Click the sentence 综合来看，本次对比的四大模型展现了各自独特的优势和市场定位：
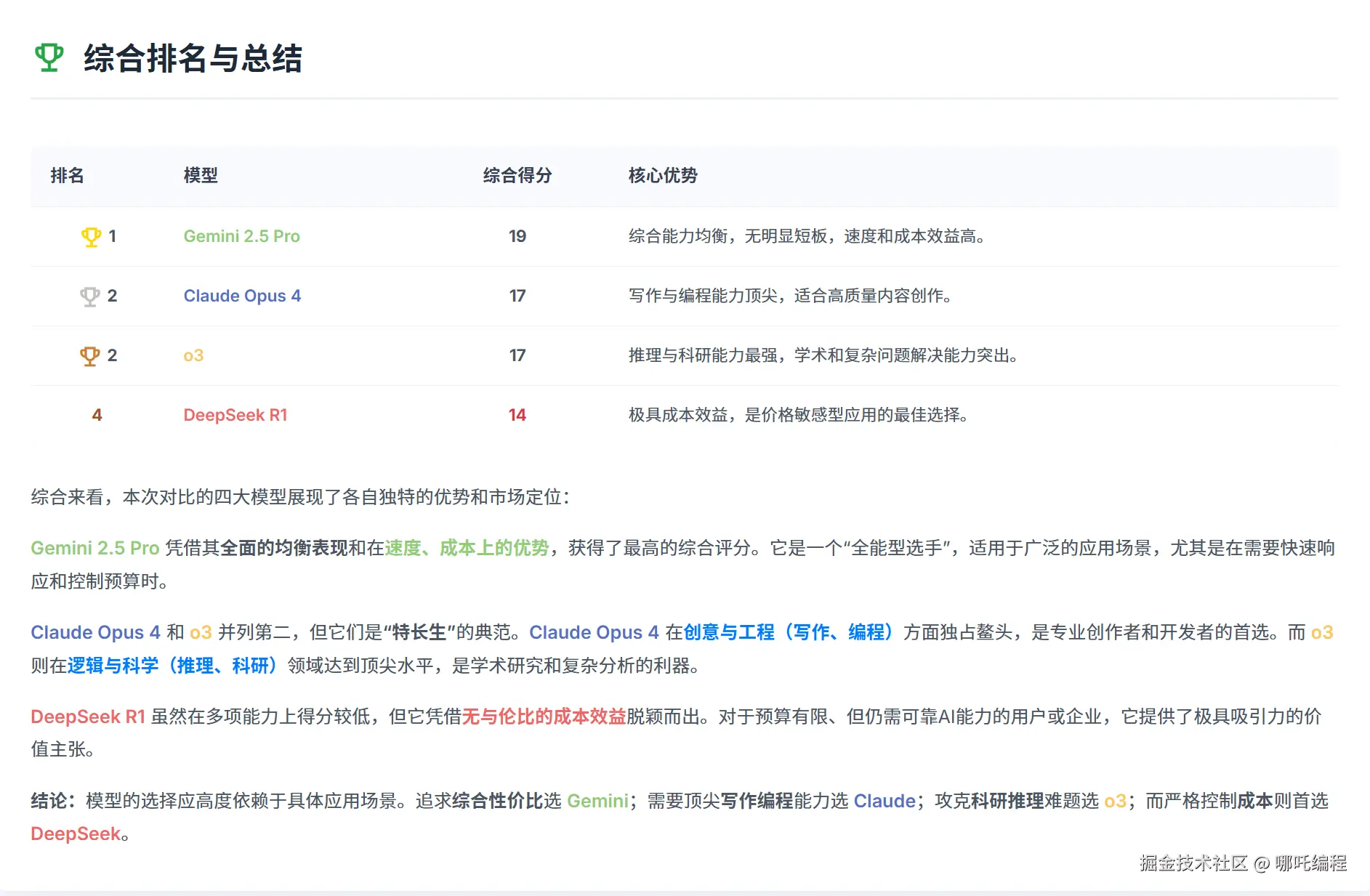The width and height of the screenshot is (1370, 896). pos(302,497)
